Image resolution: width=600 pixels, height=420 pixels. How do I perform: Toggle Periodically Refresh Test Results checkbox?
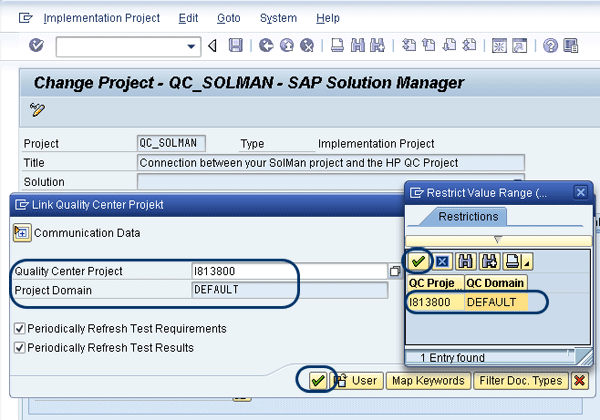pos(20,348)
